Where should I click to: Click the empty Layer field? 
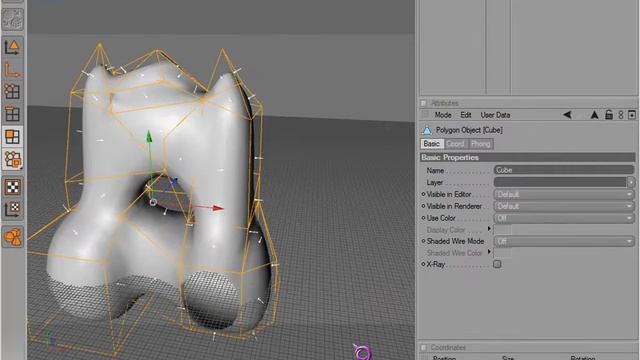(x=560, y=182)
